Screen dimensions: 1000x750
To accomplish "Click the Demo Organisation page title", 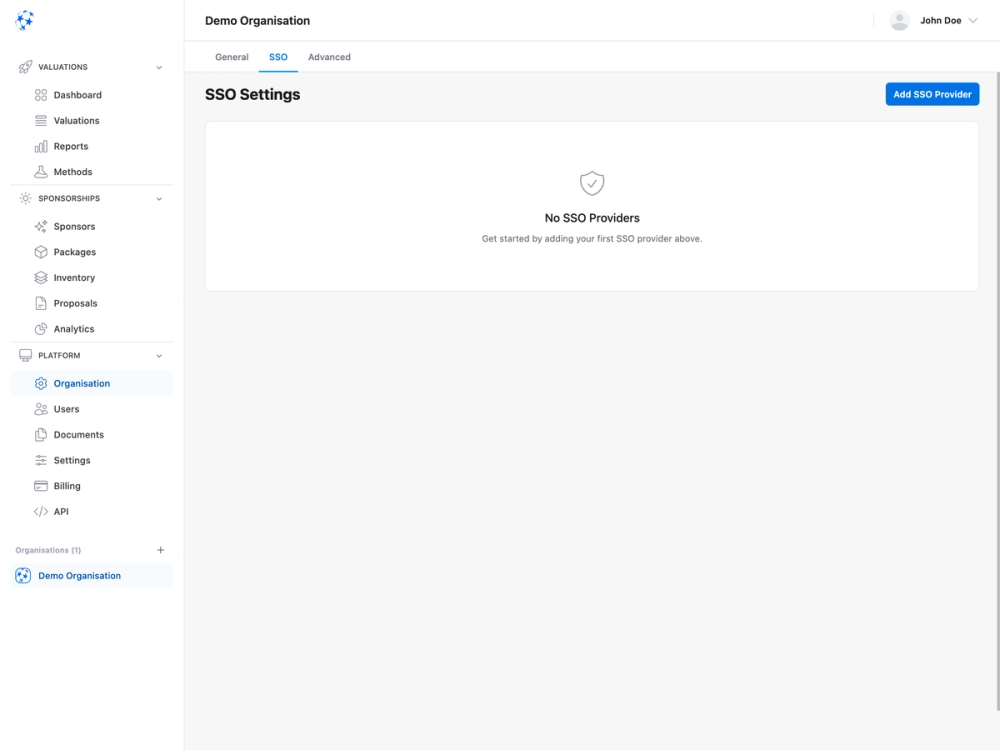I will [x=257, y=20].
